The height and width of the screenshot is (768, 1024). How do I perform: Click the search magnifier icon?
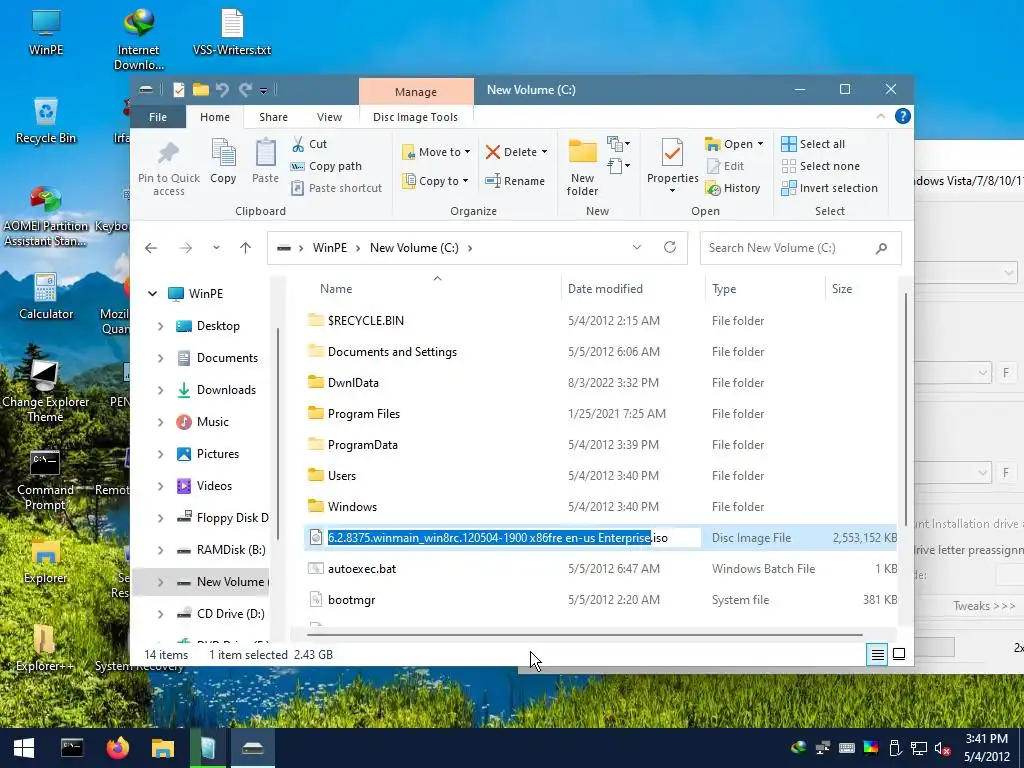click(881, 248)
